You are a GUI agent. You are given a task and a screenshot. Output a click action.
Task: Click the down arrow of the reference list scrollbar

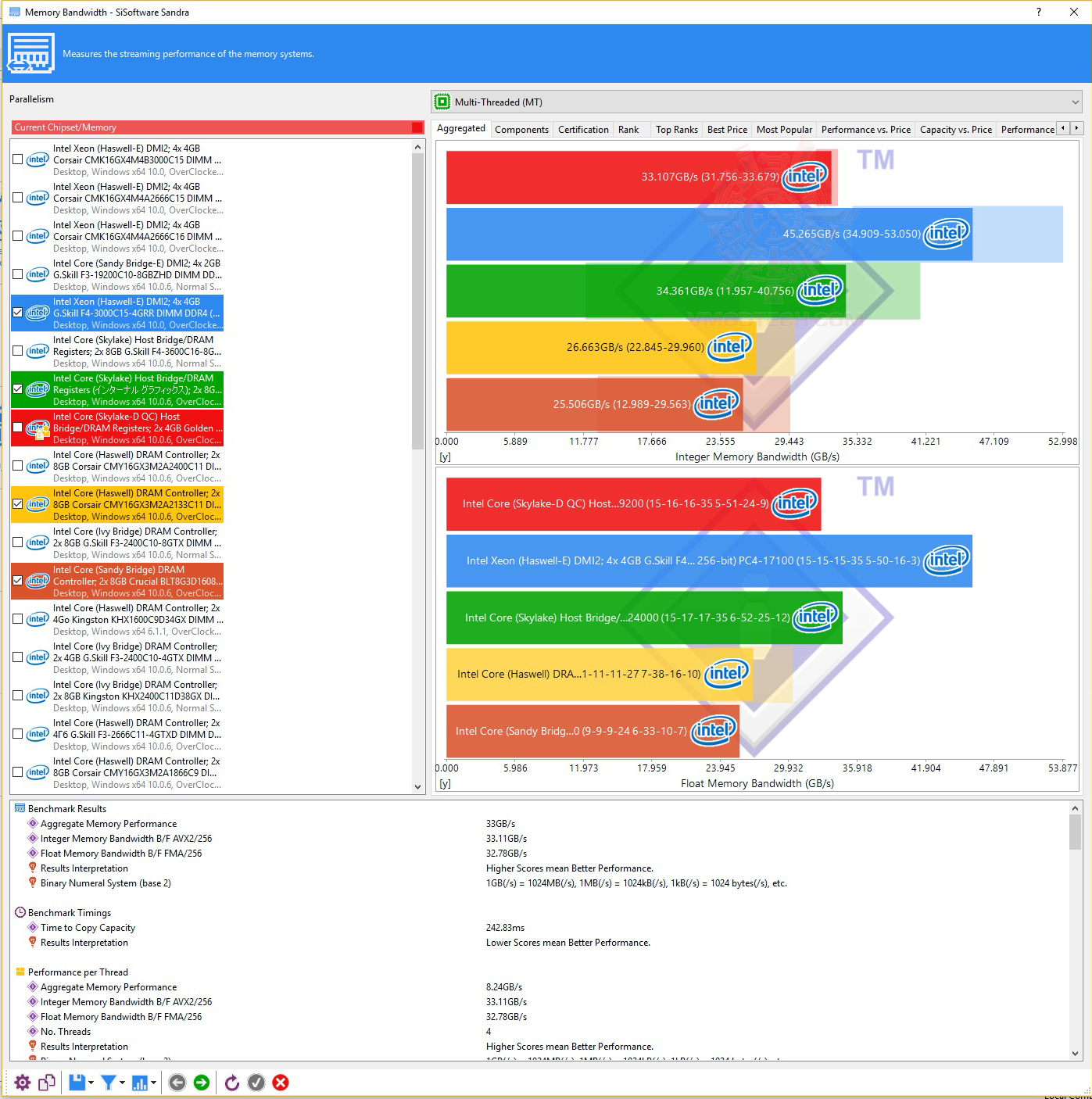417,787
